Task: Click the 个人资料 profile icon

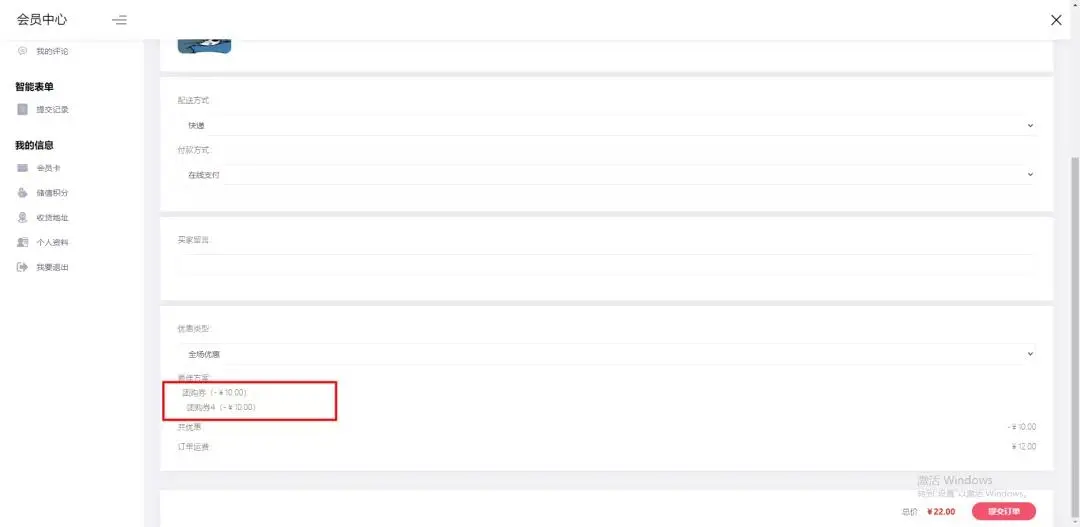Action: [22, 242]
